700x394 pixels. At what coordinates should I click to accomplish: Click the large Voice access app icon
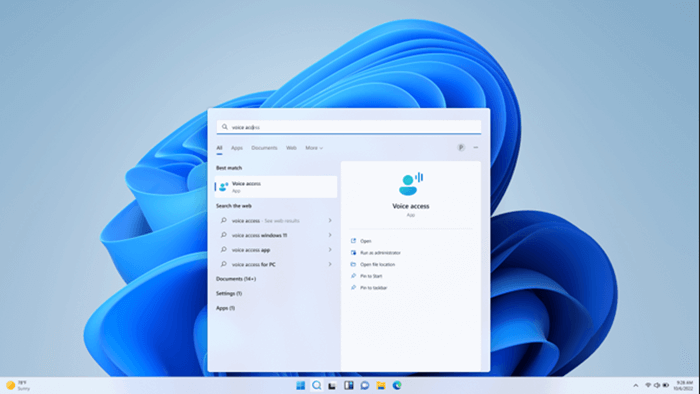(411, 184)
